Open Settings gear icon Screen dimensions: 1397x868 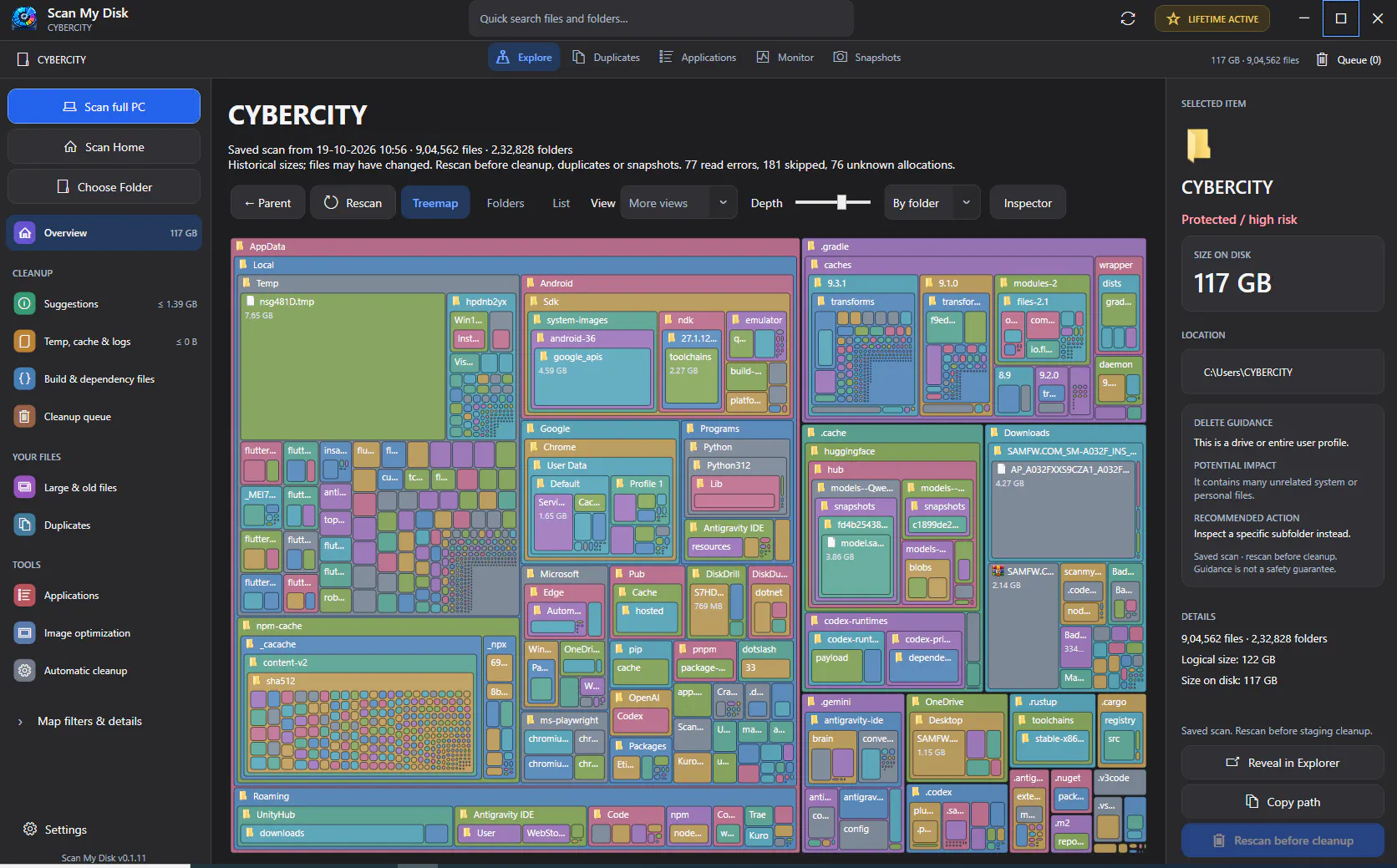(30, 830)
